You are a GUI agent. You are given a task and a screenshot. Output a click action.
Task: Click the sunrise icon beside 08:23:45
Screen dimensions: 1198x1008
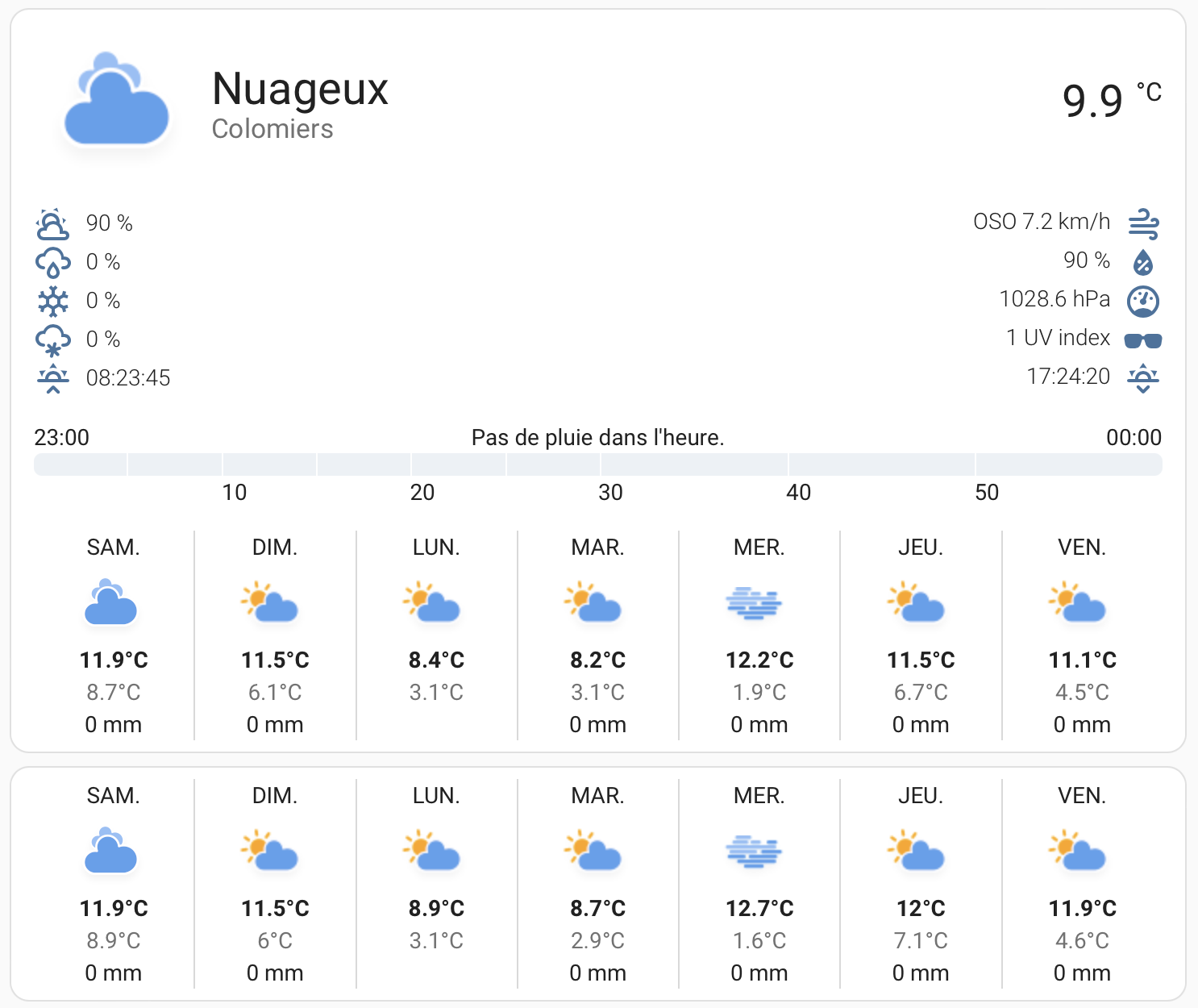point(52,378)
